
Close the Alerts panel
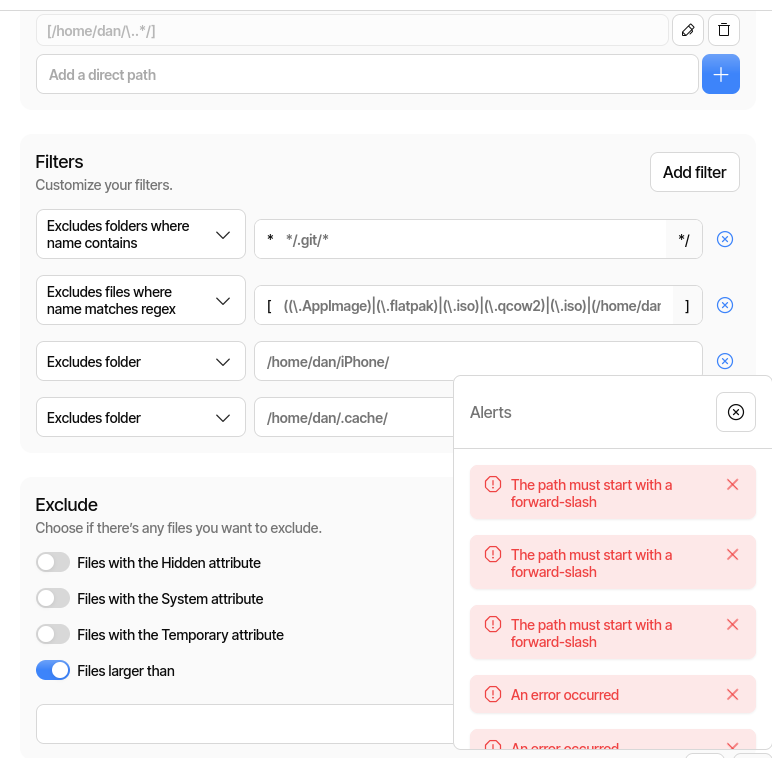point(735,412)
